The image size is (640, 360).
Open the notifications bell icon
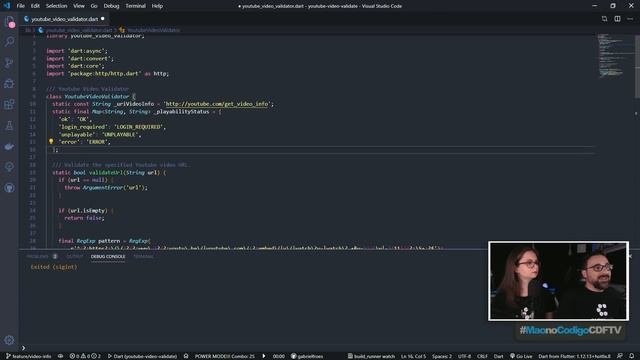click(632, 356)
